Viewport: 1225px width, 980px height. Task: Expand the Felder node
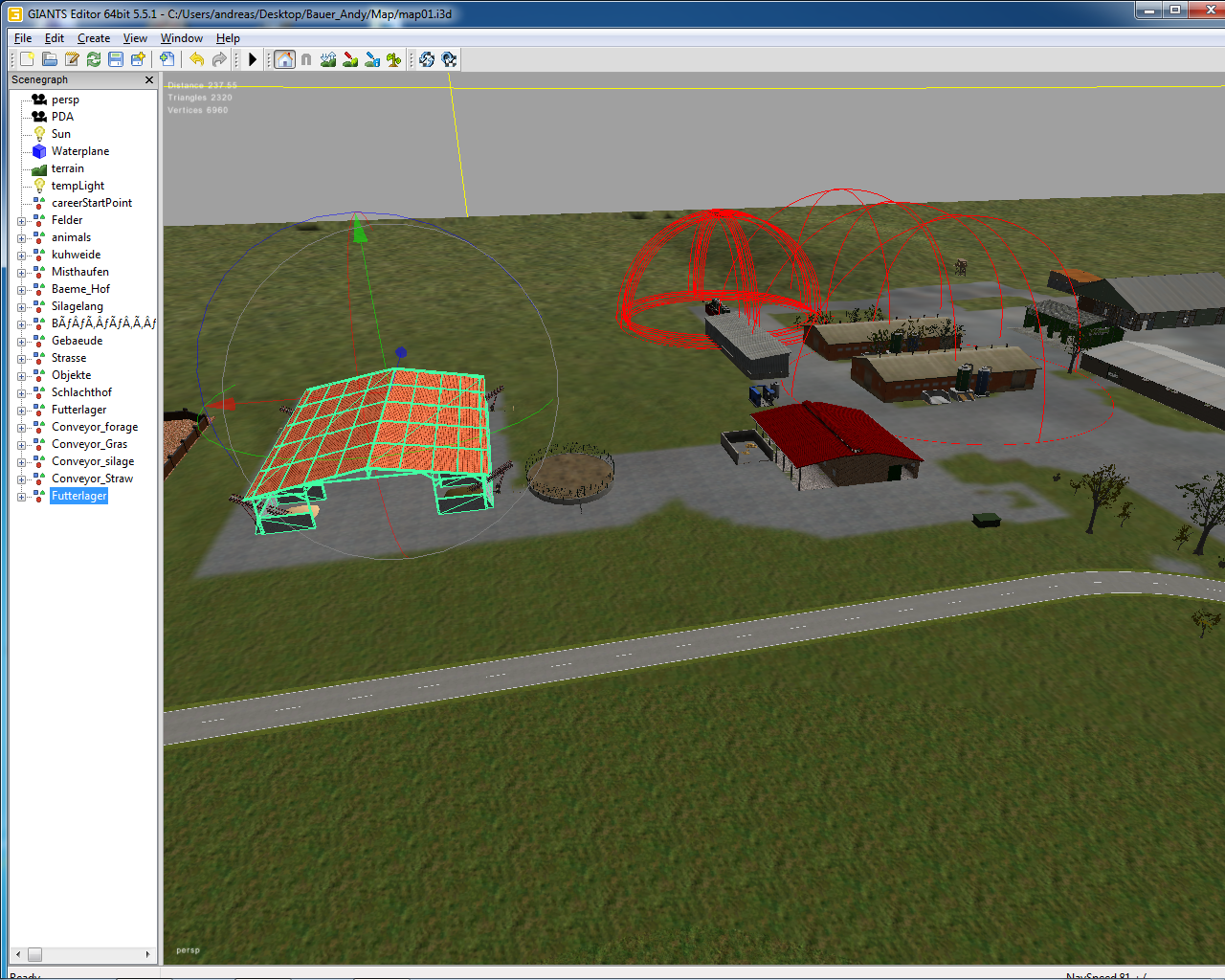click(x=21, y=221)
